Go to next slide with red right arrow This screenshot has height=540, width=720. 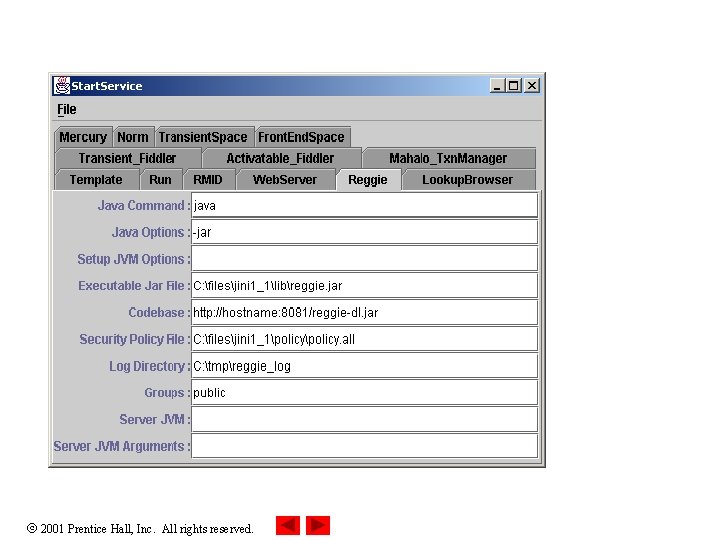tap(318, 525)
